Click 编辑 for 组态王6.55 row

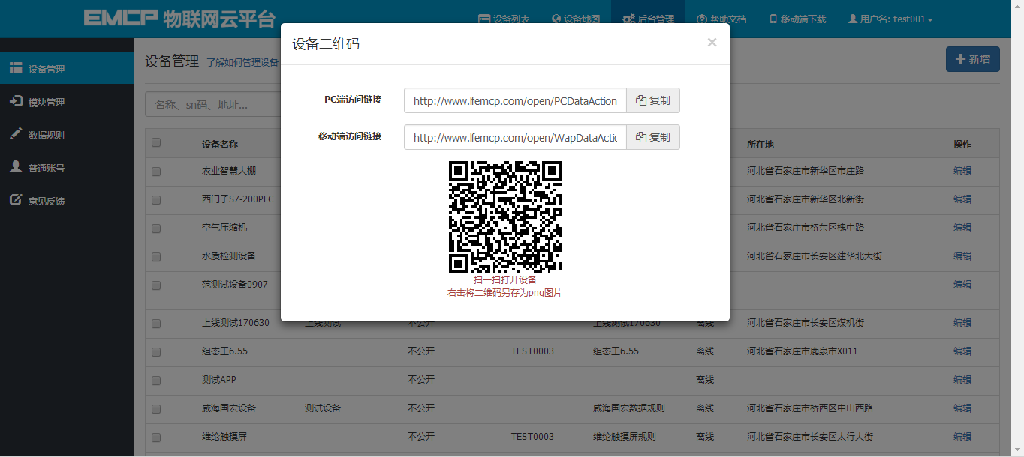click(x=962, y=351)
